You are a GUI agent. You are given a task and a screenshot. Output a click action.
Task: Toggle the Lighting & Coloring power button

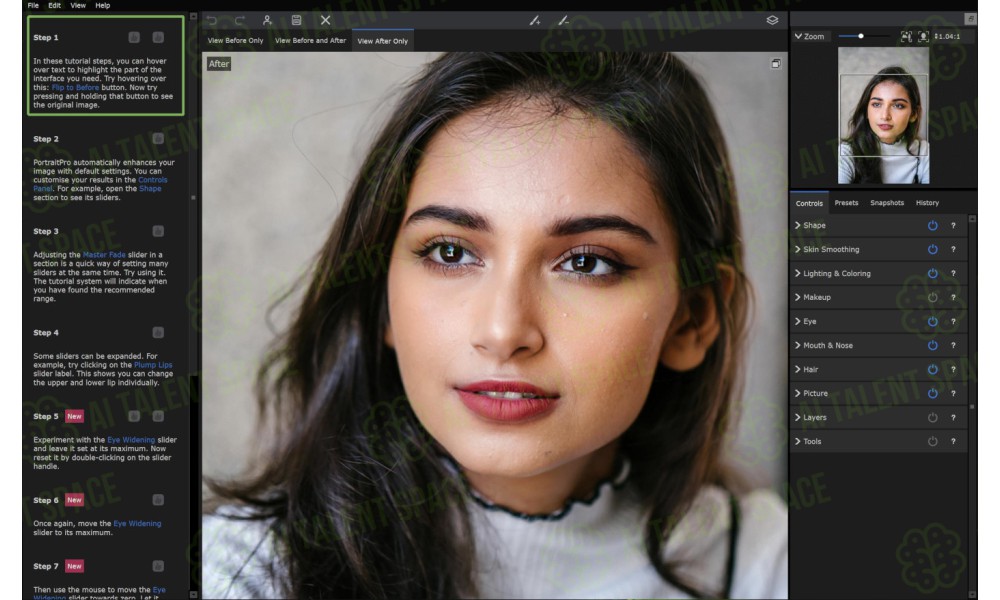(932, 274)
